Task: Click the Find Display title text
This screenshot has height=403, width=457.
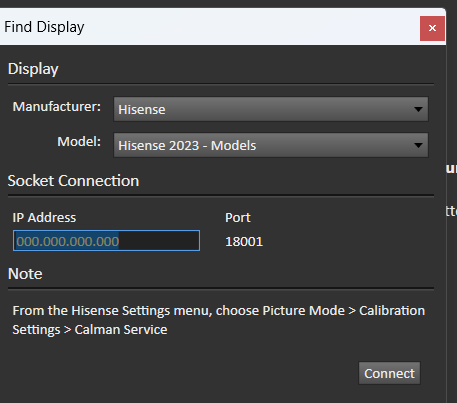Action: (44, 27)
